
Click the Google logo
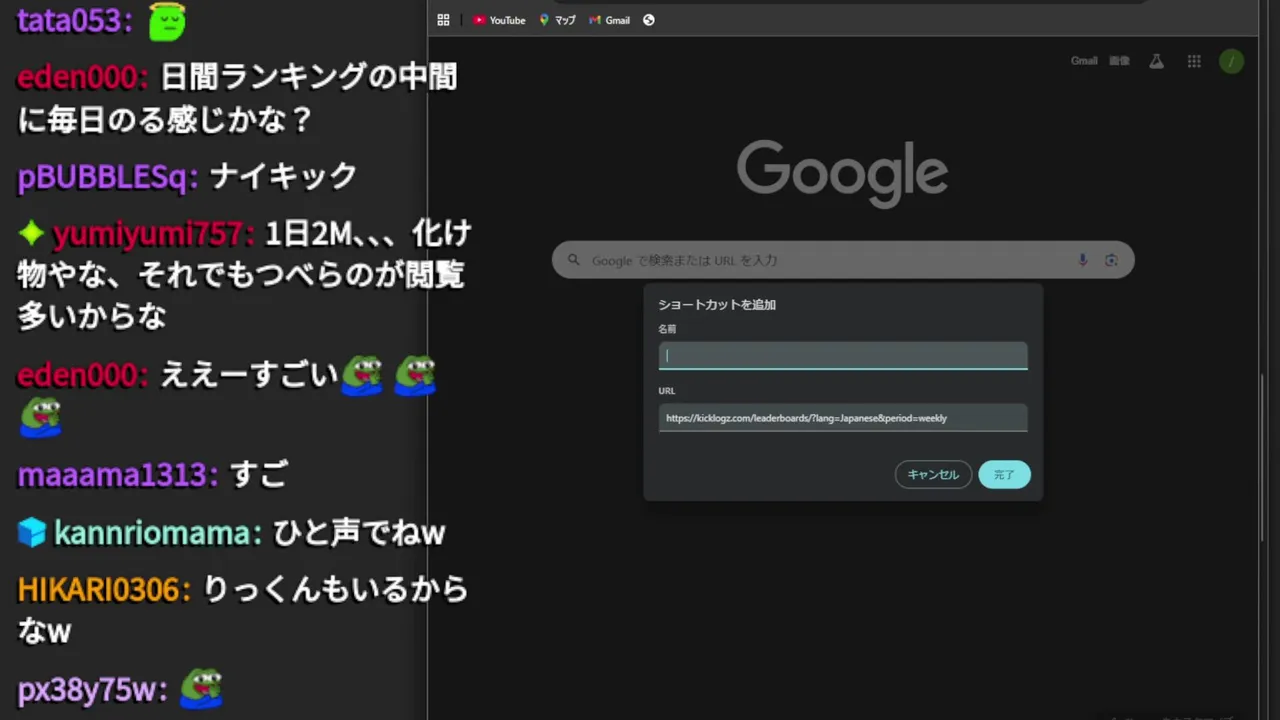pos(842,173)
